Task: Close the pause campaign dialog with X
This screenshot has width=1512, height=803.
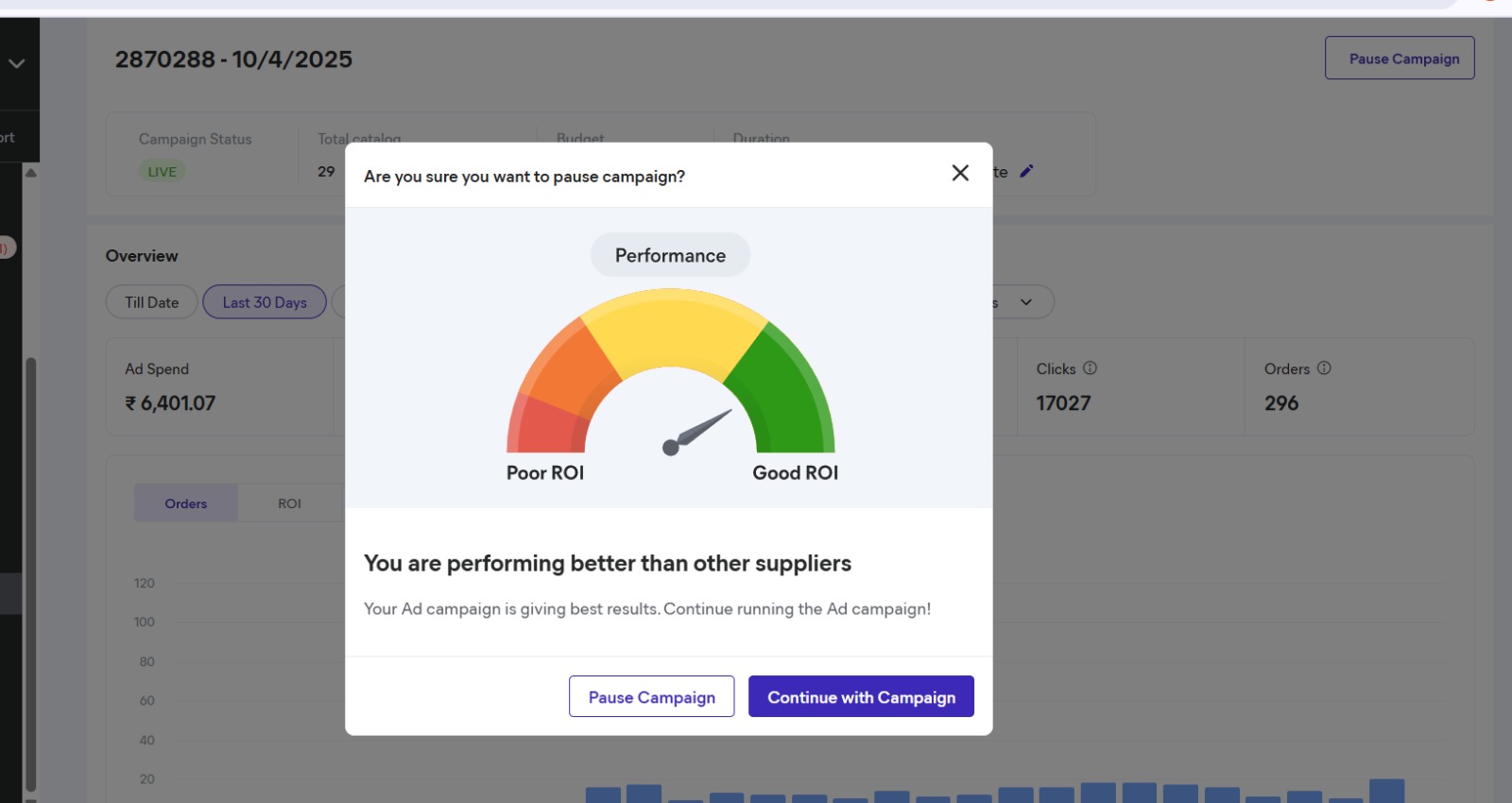Action: point(960,173)
